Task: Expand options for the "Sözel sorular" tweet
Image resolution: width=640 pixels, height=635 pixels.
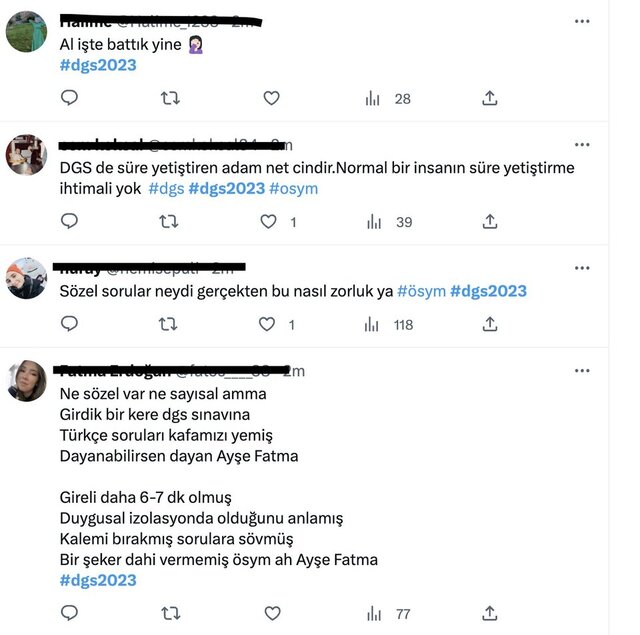Action: [x=582, y=268]
